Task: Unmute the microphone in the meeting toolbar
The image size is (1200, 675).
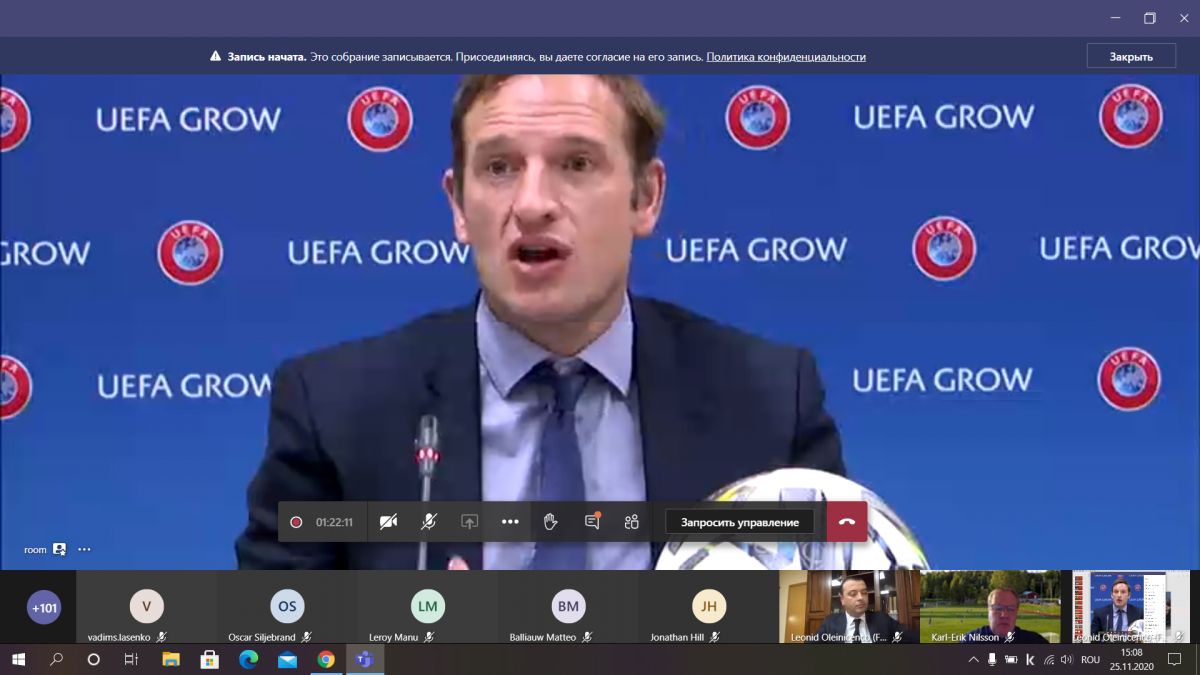Action: click(428, 522)
